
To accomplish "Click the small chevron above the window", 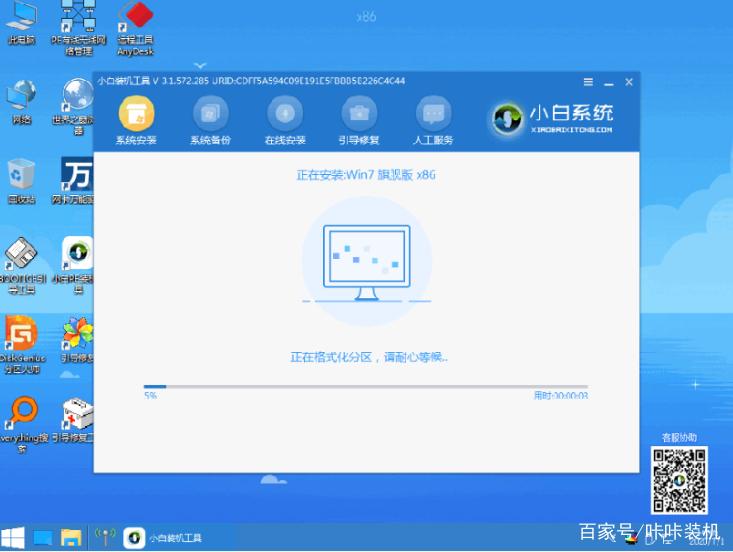I will 200,65.
